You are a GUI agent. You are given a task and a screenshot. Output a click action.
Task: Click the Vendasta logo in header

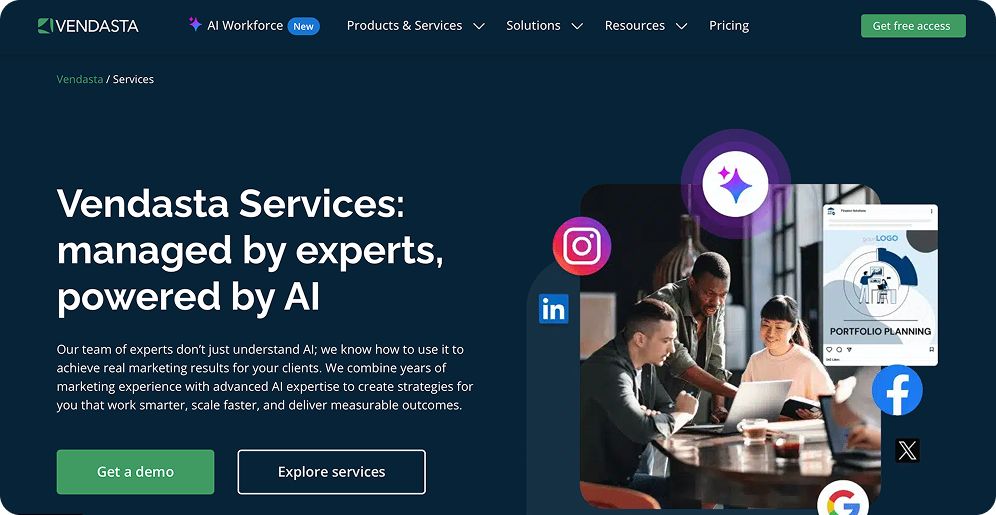click(x=88, y=26)
